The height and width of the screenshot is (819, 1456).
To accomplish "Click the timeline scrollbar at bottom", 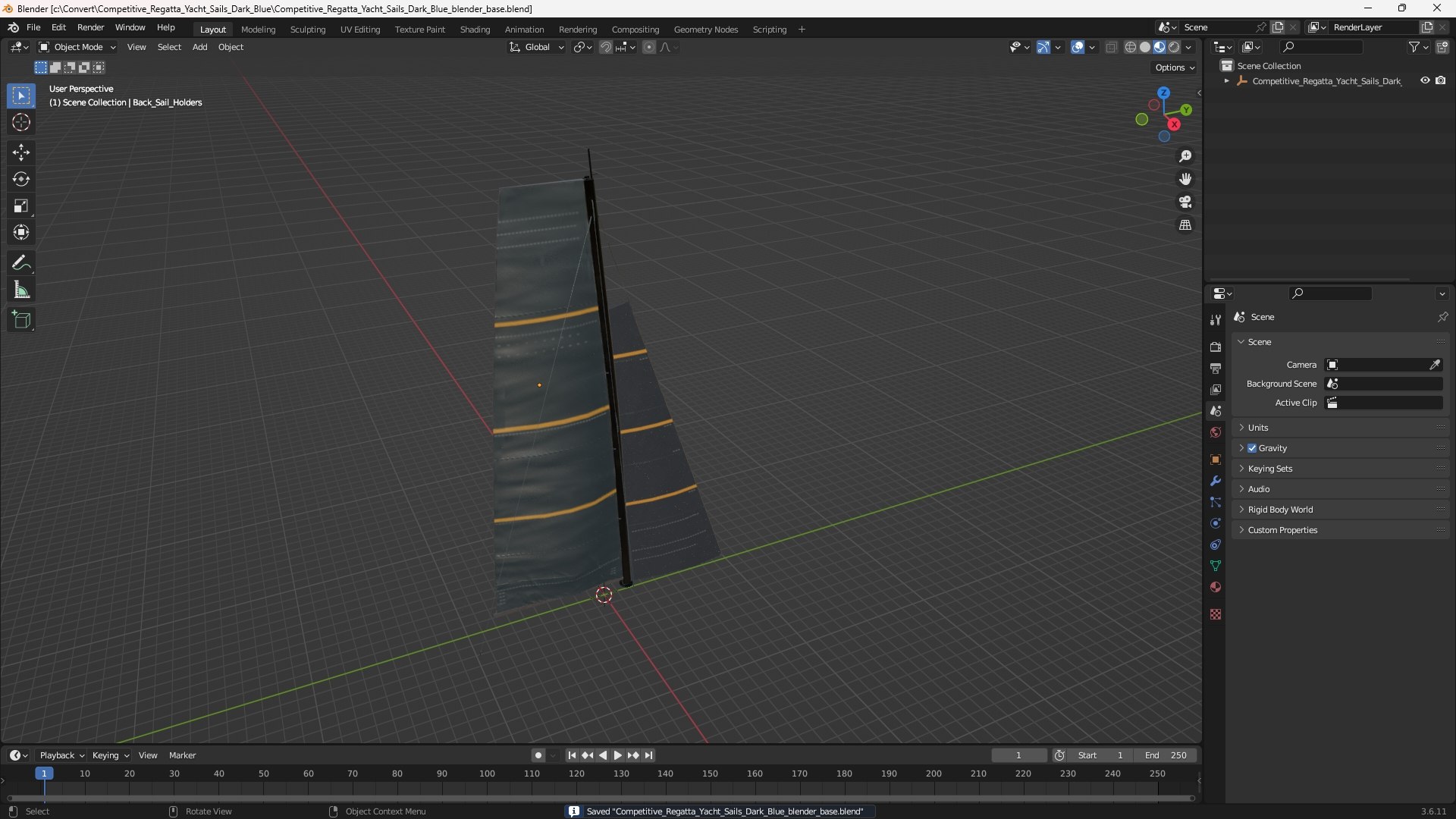I will (599, 798).
